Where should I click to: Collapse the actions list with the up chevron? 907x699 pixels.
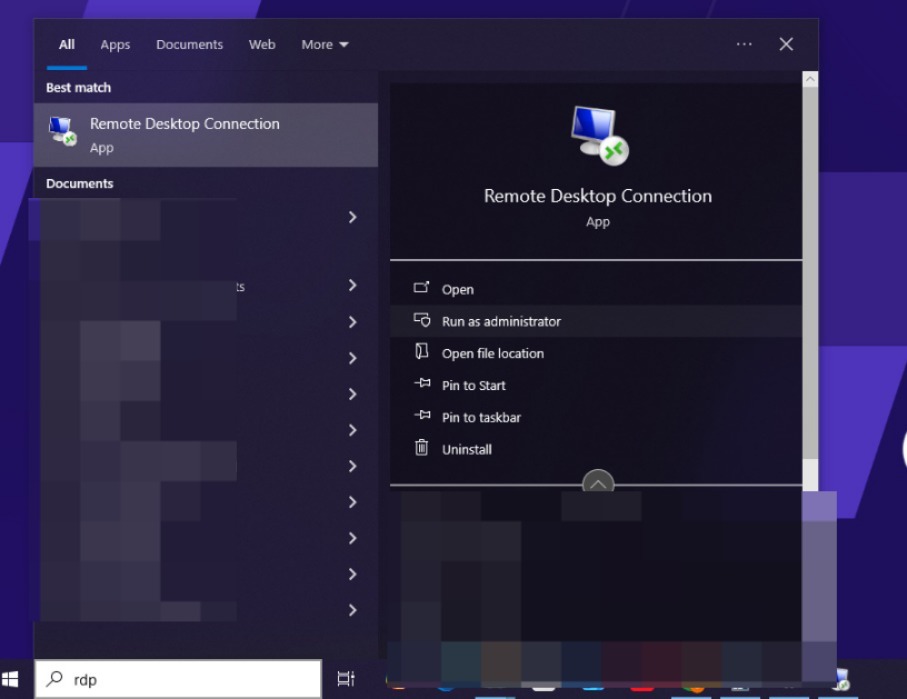[598, 485]
